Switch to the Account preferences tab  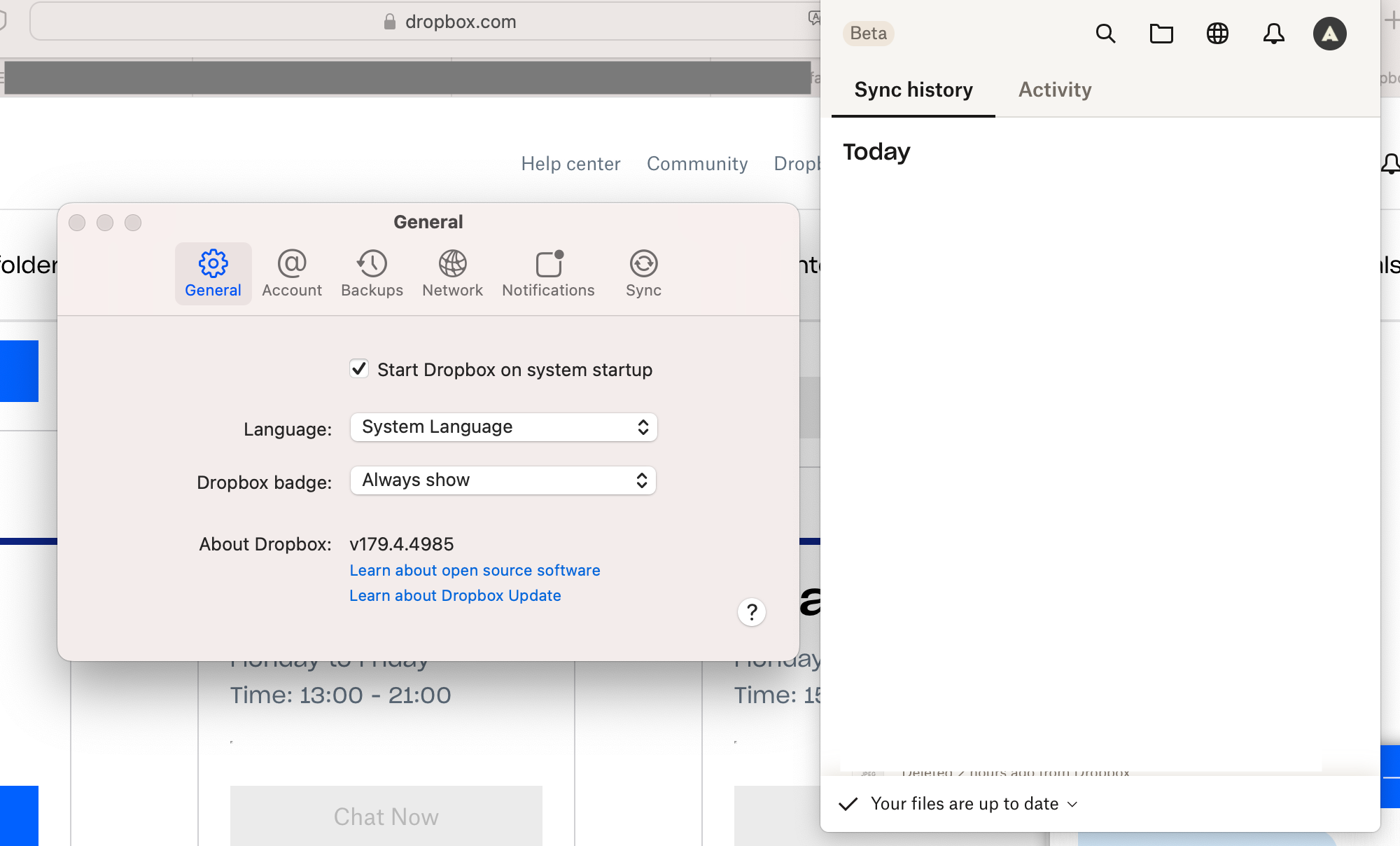292,274
